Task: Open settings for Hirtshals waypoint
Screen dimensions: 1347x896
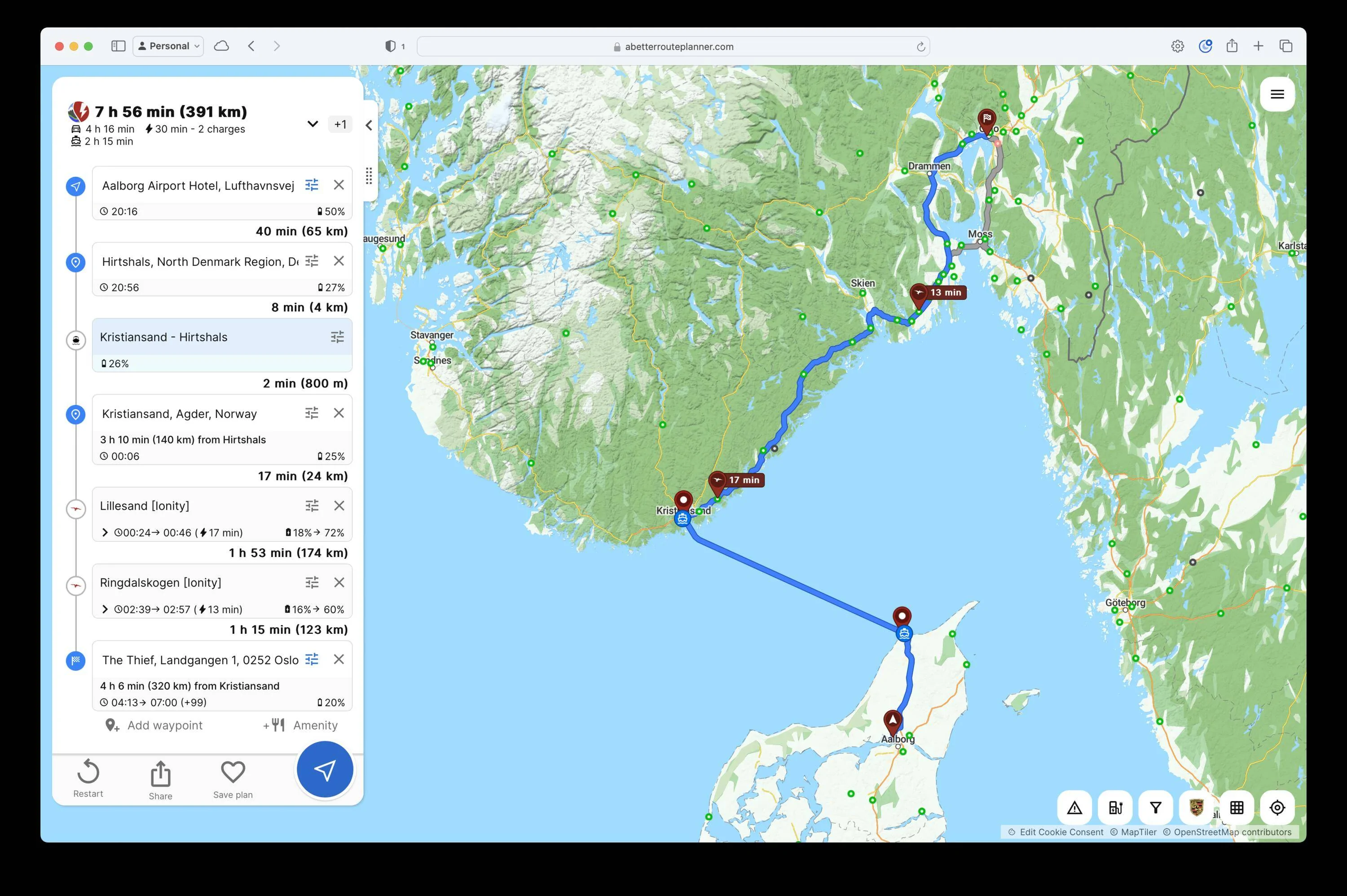Action: pyautogui.click(x=312, y=261)
